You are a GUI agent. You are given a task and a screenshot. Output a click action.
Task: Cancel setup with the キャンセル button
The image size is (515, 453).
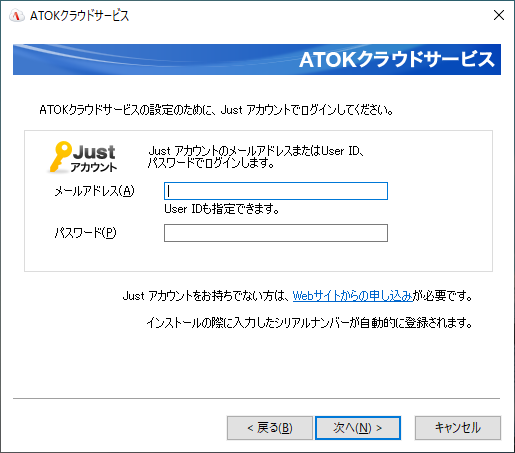click(458, 428)
